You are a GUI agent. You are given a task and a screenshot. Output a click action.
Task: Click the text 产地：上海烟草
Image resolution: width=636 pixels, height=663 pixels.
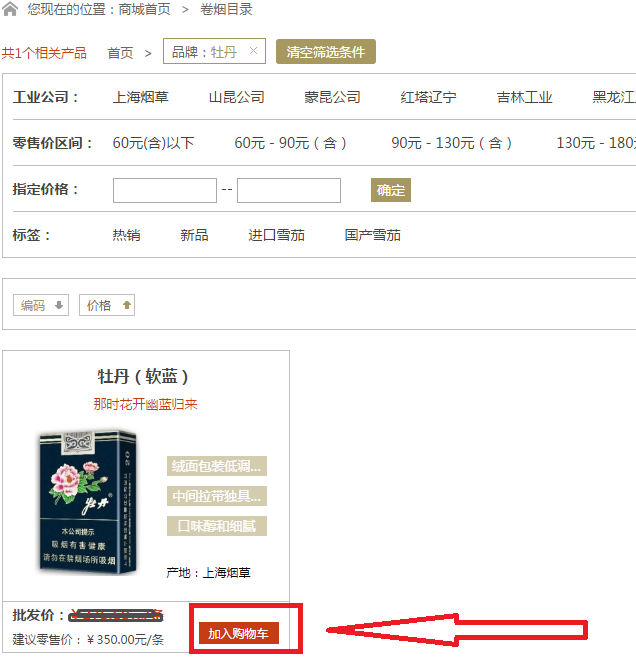208,573
